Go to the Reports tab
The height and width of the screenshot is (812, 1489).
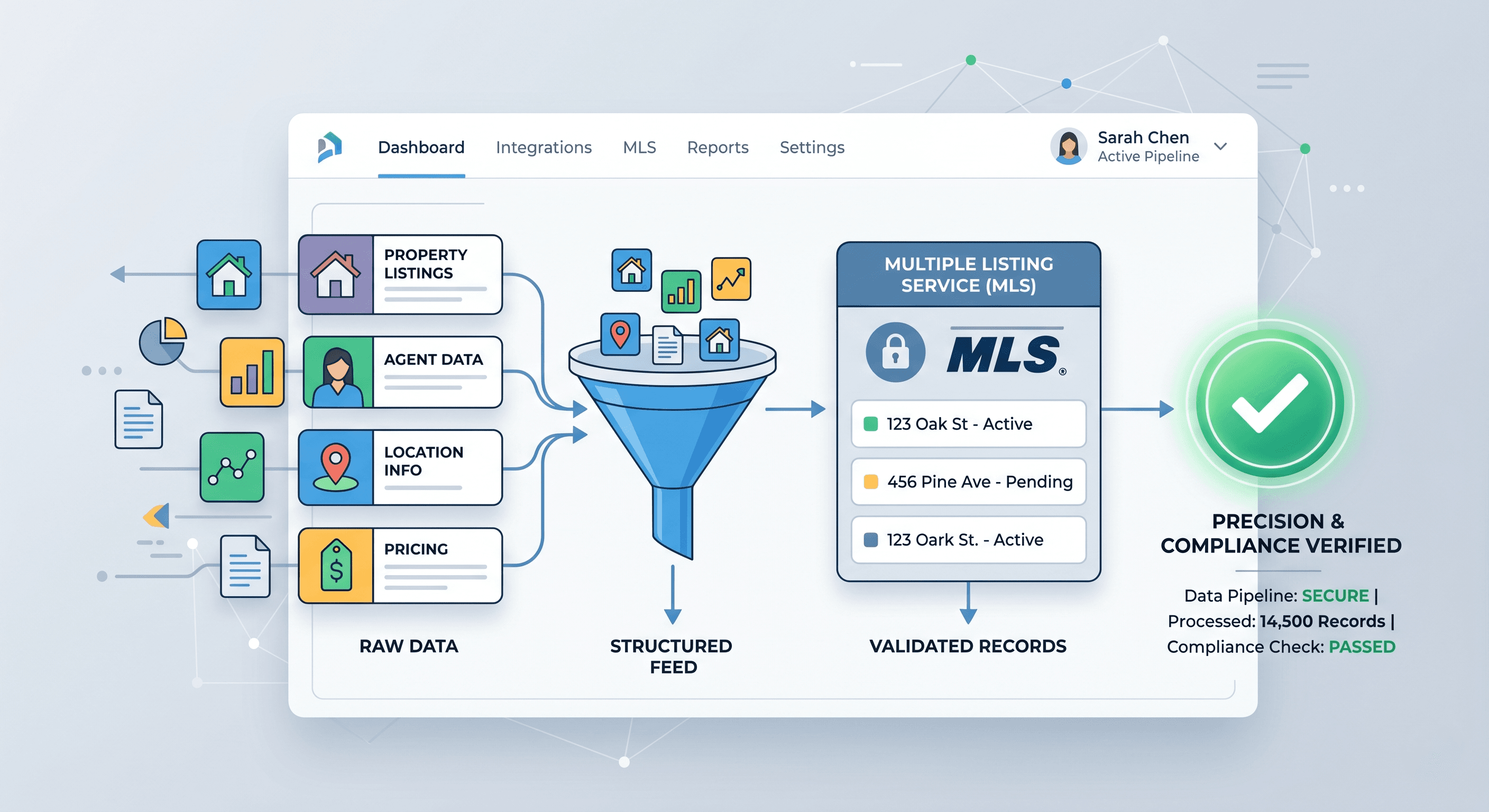click(718, 148)
